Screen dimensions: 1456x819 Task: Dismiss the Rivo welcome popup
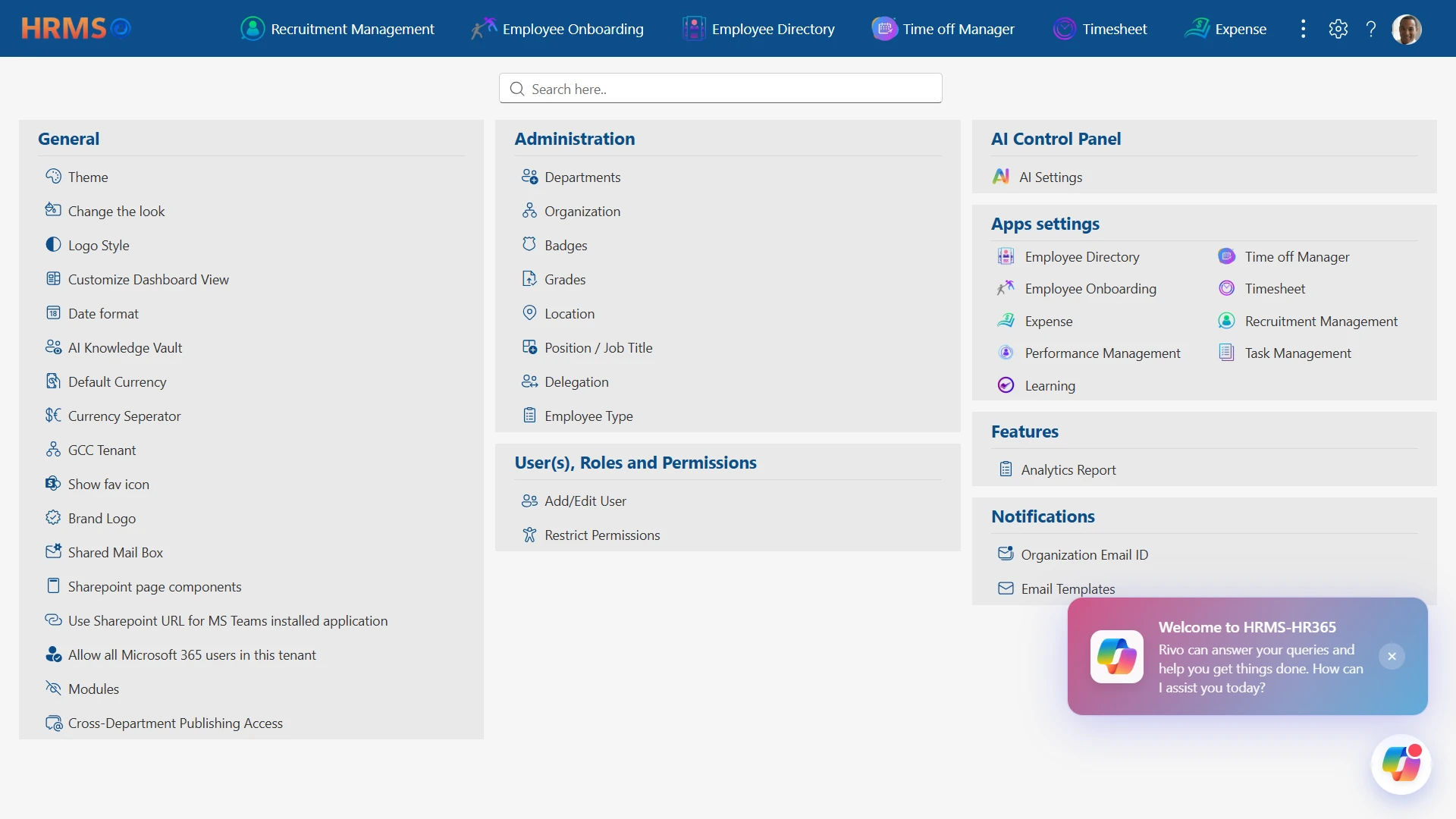pyautogui.click(x=1392, y=657)
